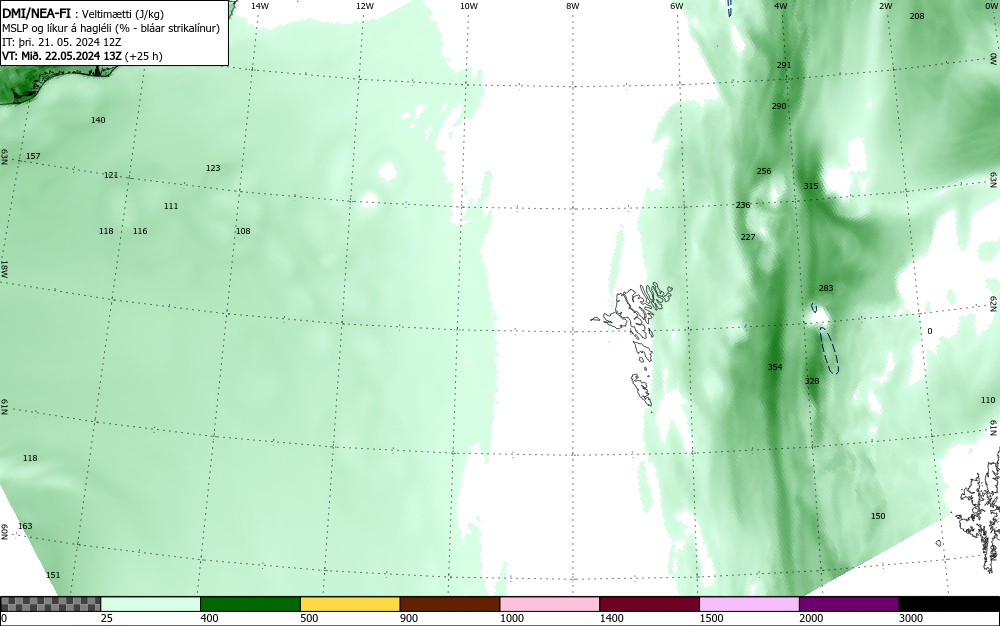Click the map value 208
The image size is (1000, 626).
916,15
